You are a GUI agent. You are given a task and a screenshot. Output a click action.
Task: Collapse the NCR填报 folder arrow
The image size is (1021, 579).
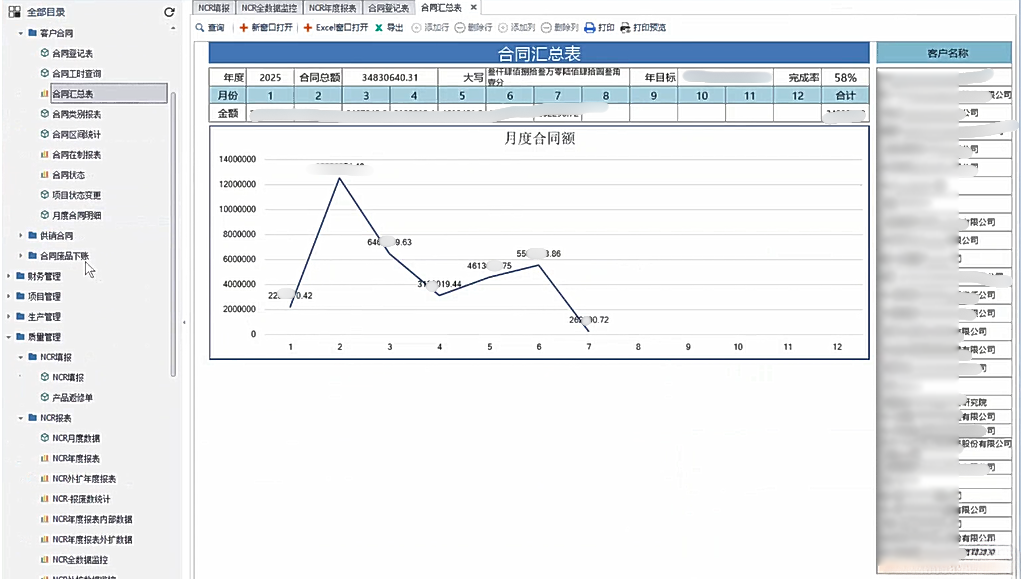click(x=21, y=357)
